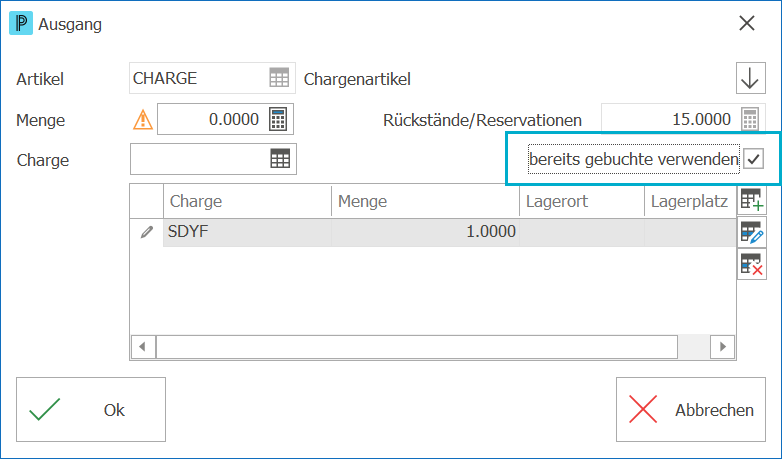This screenshot has height=459, width=782.
Task: Open the Artikel lookup table icon
Action: tap(279, 78)
